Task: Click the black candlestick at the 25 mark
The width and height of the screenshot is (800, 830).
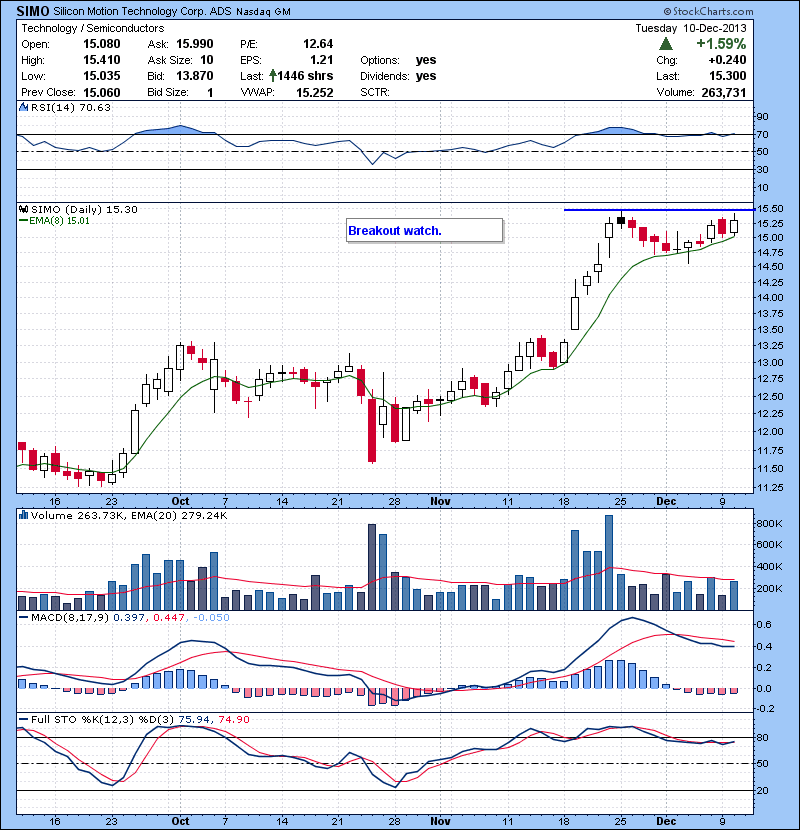Action: 621,220
